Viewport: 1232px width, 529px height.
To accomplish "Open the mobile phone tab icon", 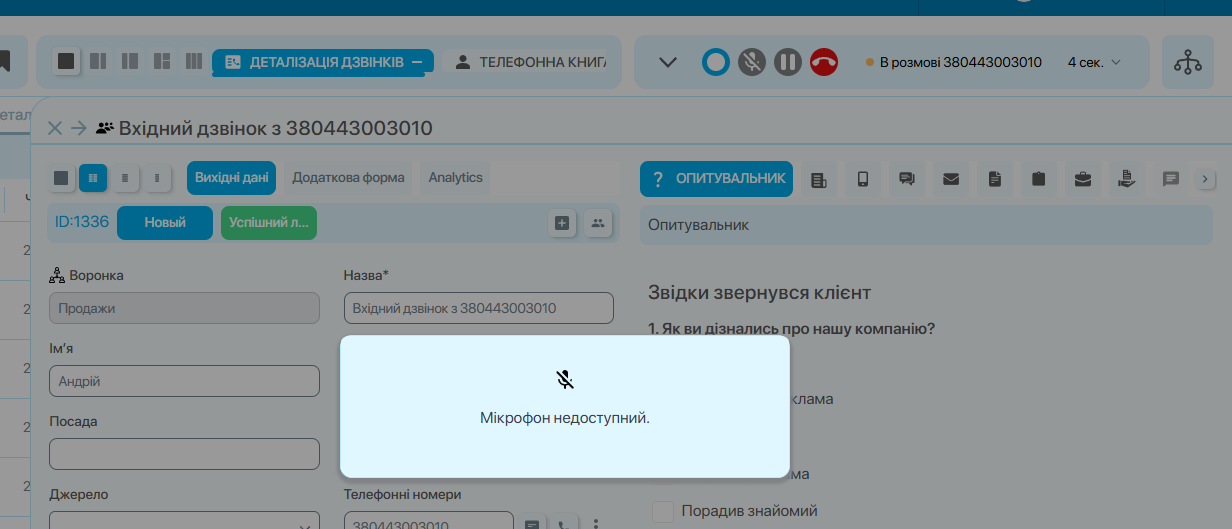I will click(863, 179).
